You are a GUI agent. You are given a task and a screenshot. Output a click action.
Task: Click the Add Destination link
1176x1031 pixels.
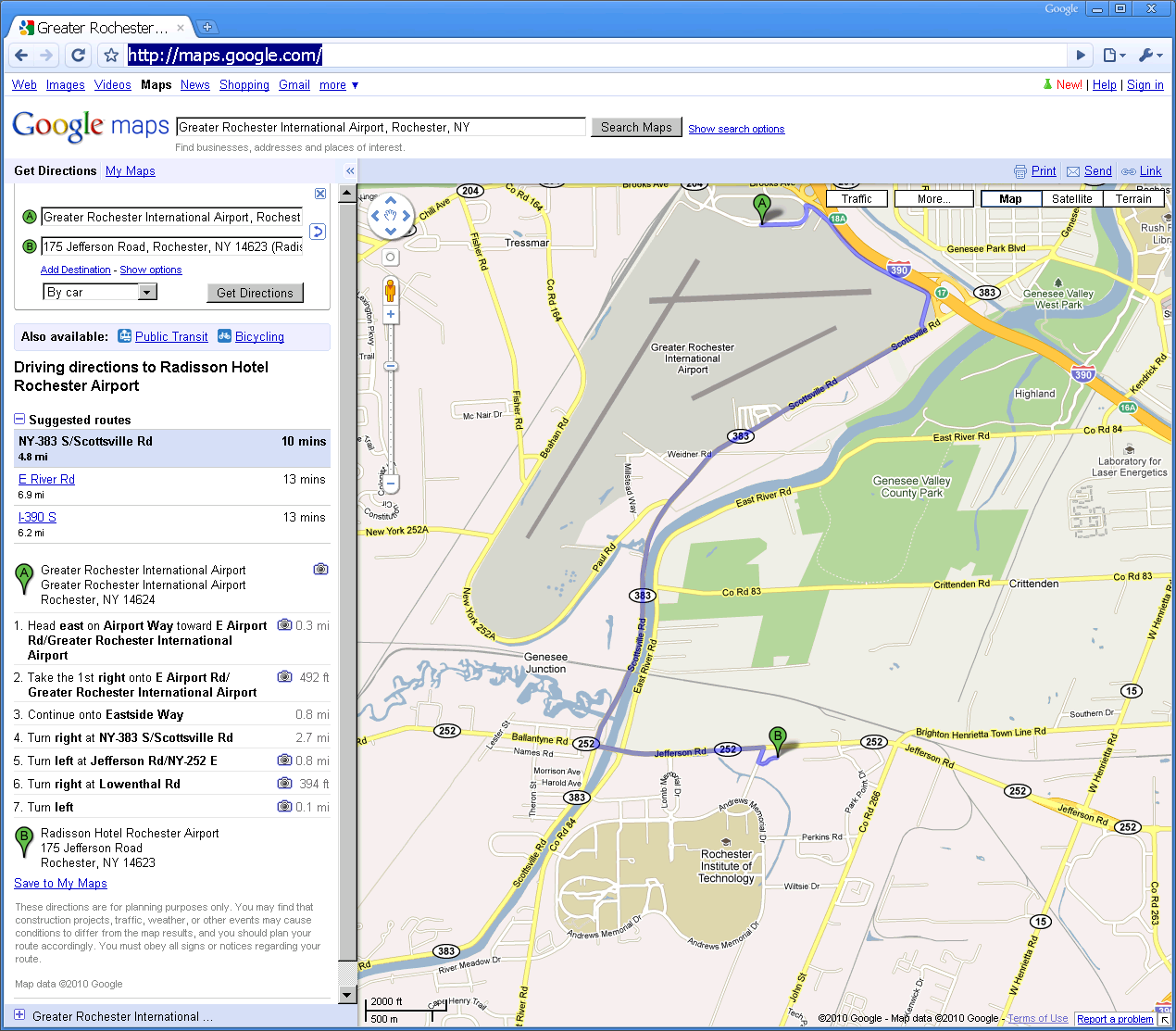point(76,270)
